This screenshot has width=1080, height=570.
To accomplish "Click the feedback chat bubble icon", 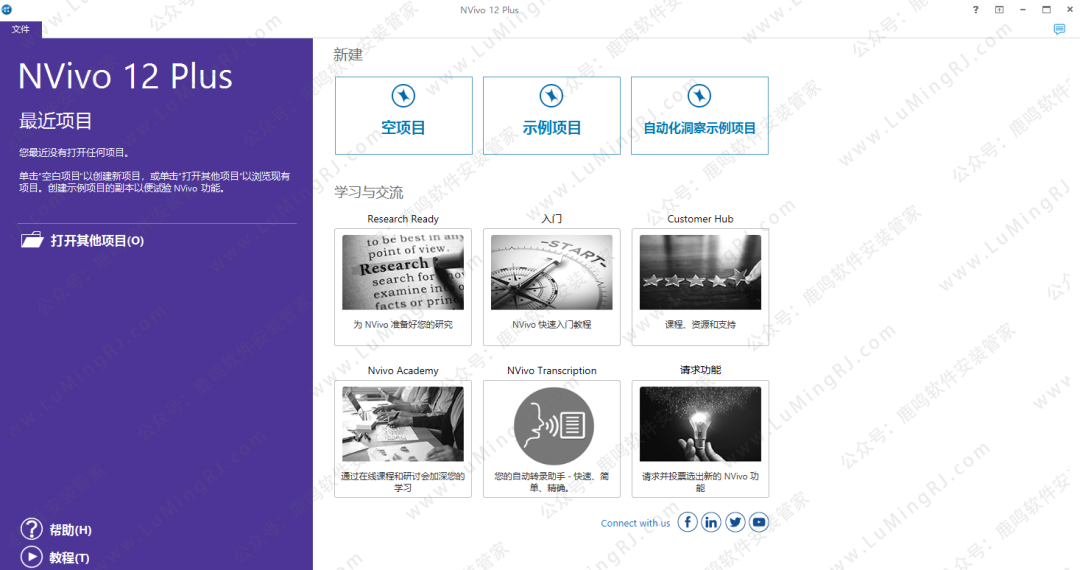I will pyautogui.click(x=1059, y=30).
